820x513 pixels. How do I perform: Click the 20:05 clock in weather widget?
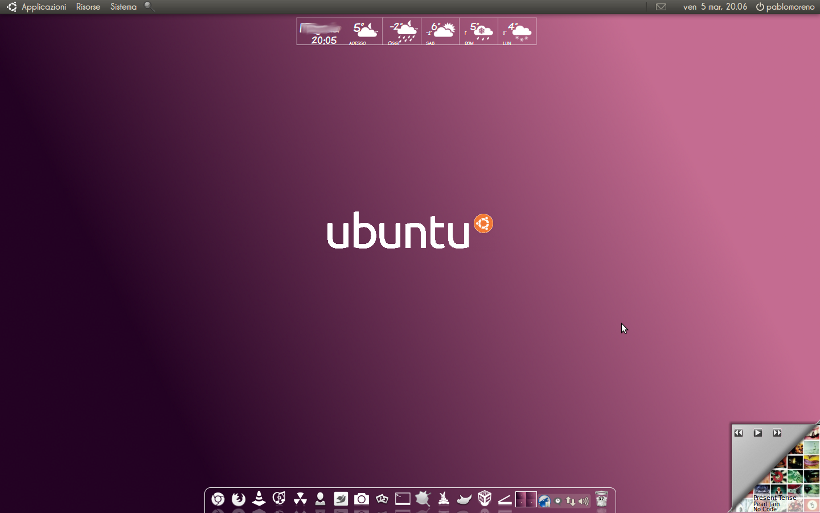pyautogui.click(x=324, y=40)
